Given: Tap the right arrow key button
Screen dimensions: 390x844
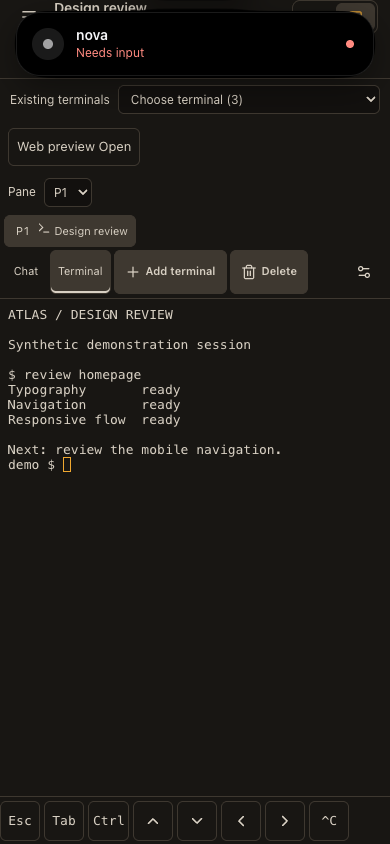Looking at the screenshot, I should (285, 821).
